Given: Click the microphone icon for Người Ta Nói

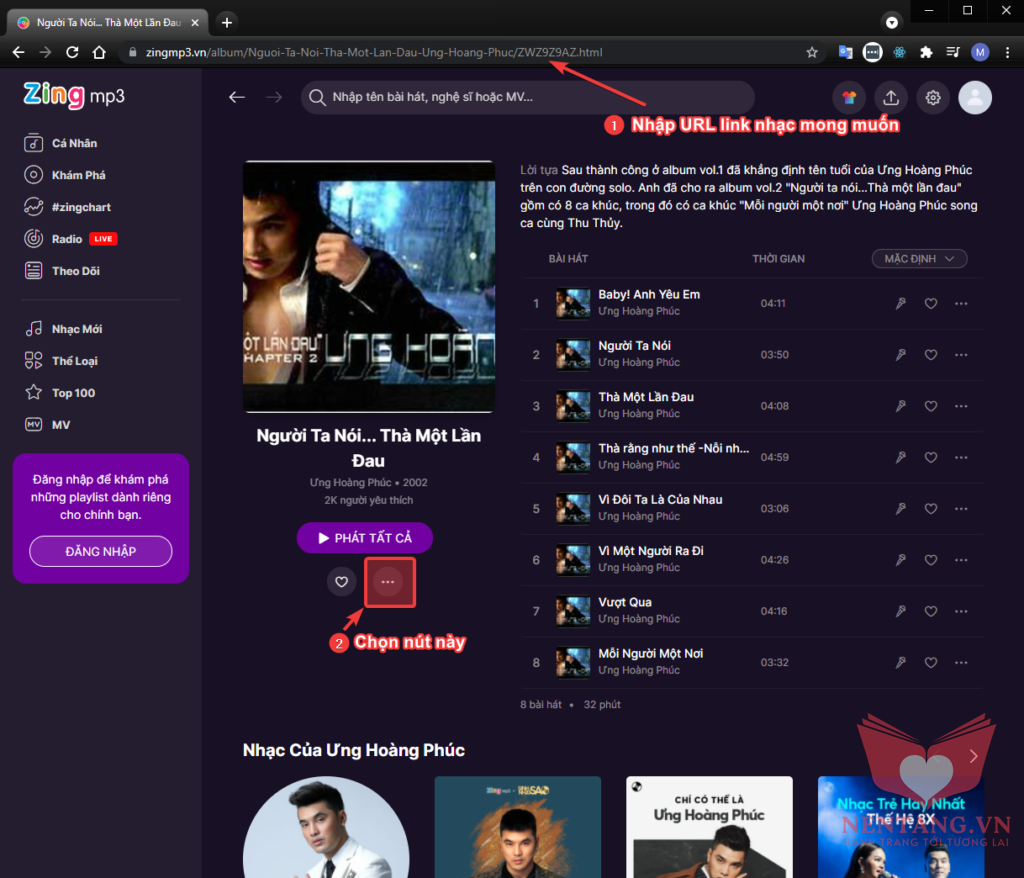Looking at the screenshot, I should (900, 355).
